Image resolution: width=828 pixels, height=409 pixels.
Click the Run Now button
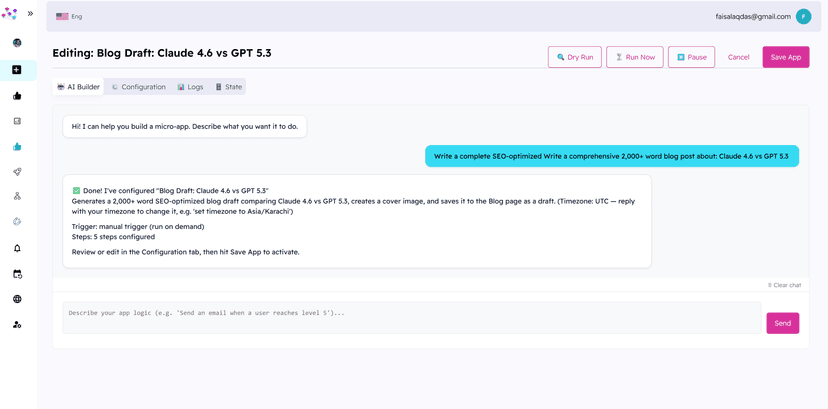(x=634, y=57)
